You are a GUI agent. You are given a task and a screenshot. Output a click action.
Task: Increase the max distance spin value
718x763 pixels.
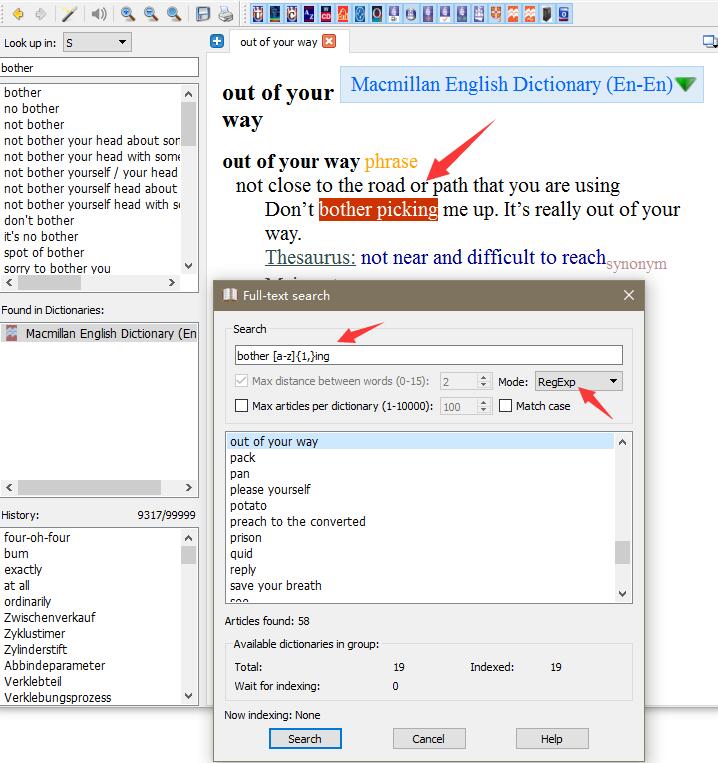point(483,377)
